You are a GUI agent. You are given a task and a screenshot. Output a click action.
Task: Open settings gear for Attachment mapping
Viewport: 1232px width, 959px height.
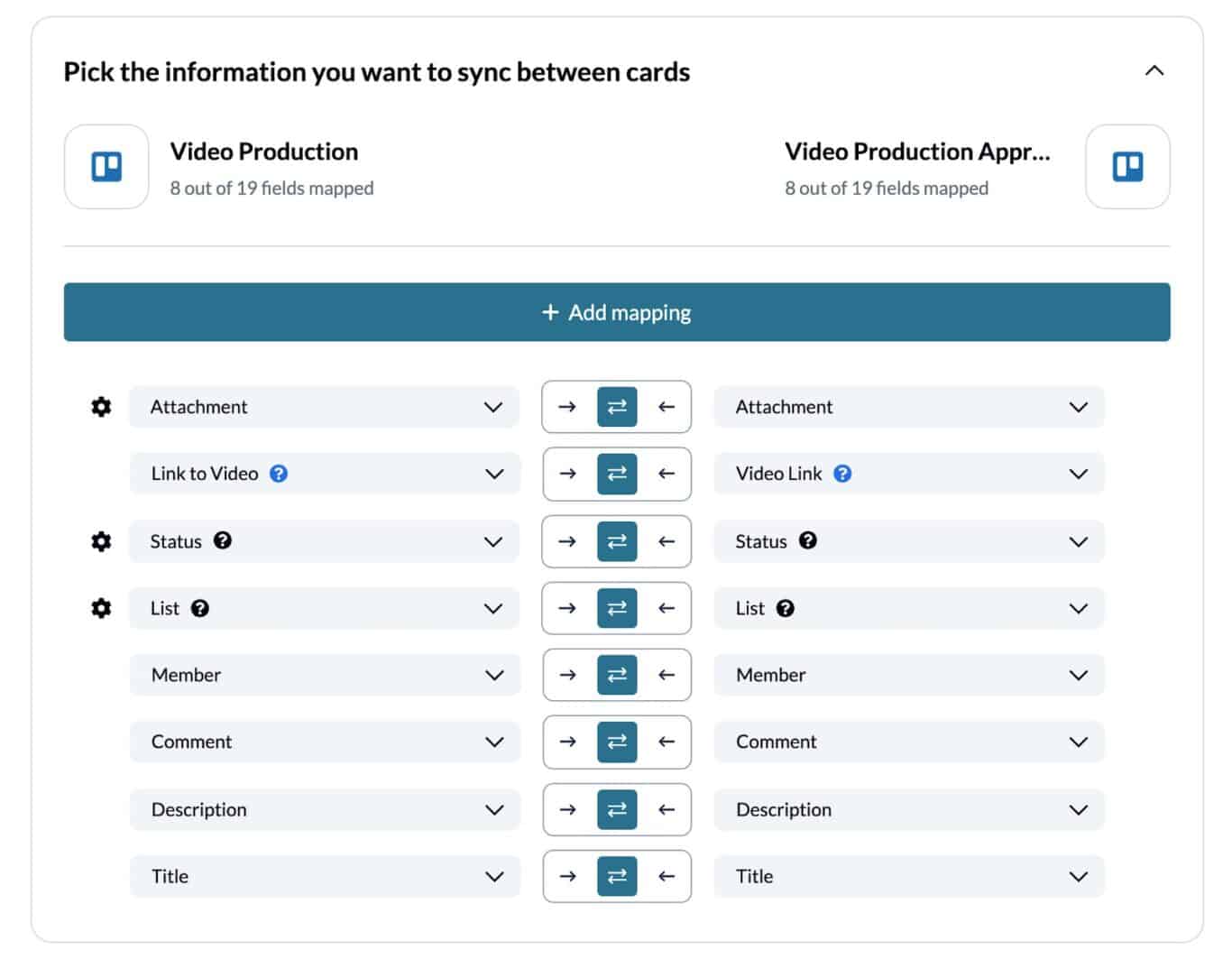(101, 407)
